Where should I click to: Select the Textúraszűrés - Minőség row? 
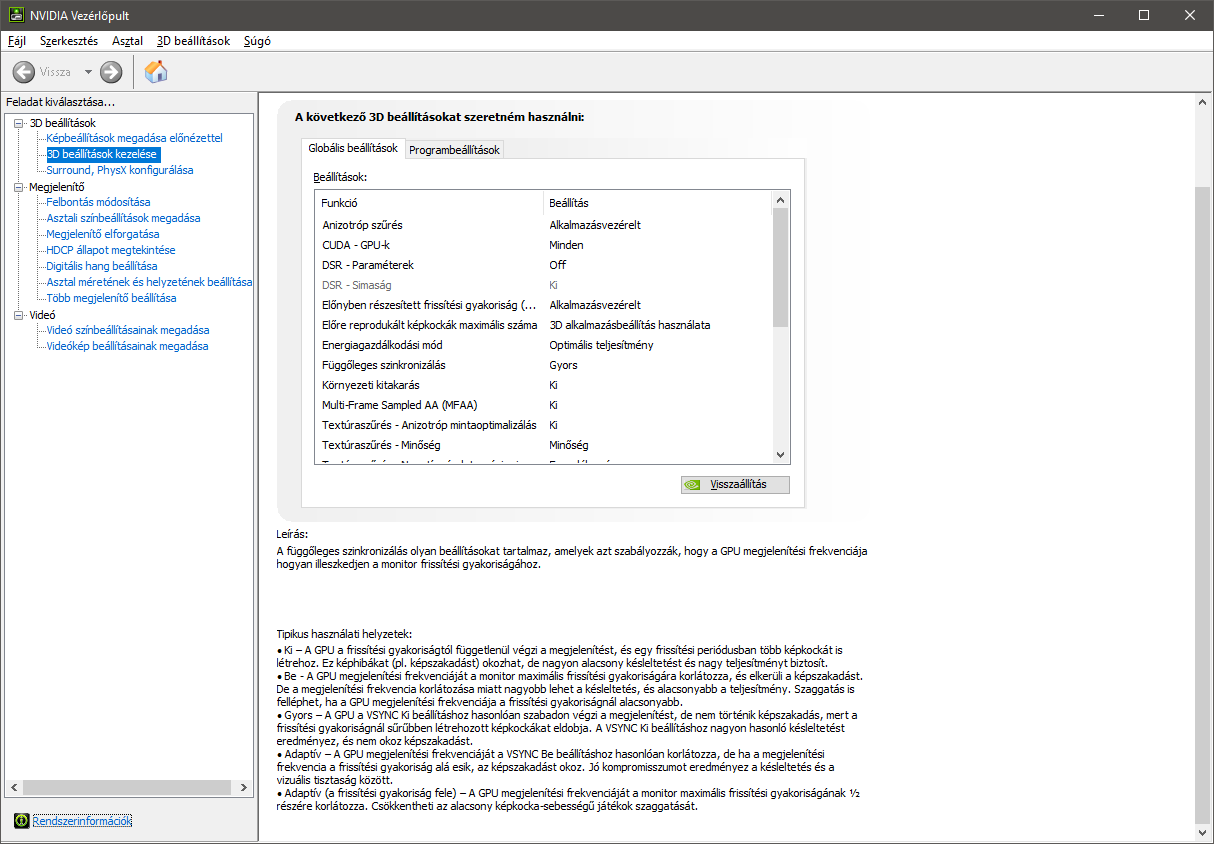point(543,445)
